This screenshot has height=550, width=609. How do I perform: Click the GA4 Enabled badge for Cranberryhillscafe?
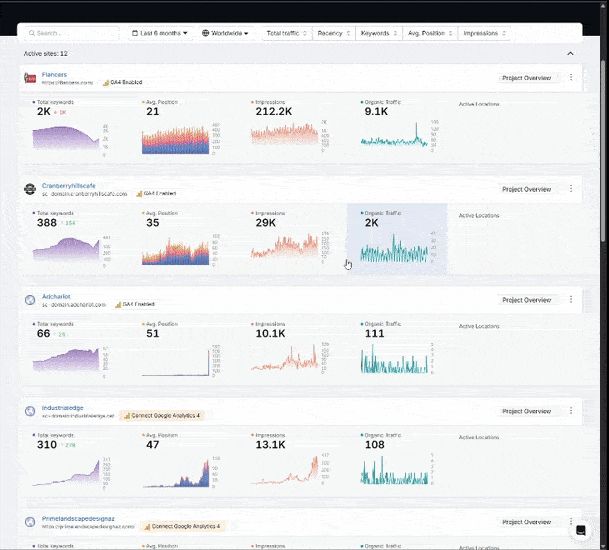tap(156, 193)
